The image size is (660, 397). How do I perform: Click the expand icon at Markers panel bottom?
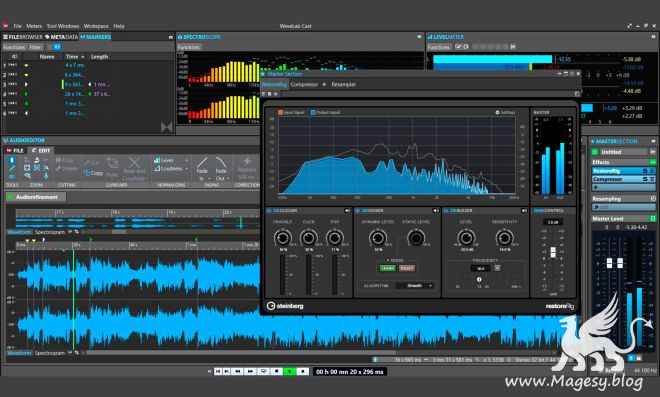pos(166,126)
